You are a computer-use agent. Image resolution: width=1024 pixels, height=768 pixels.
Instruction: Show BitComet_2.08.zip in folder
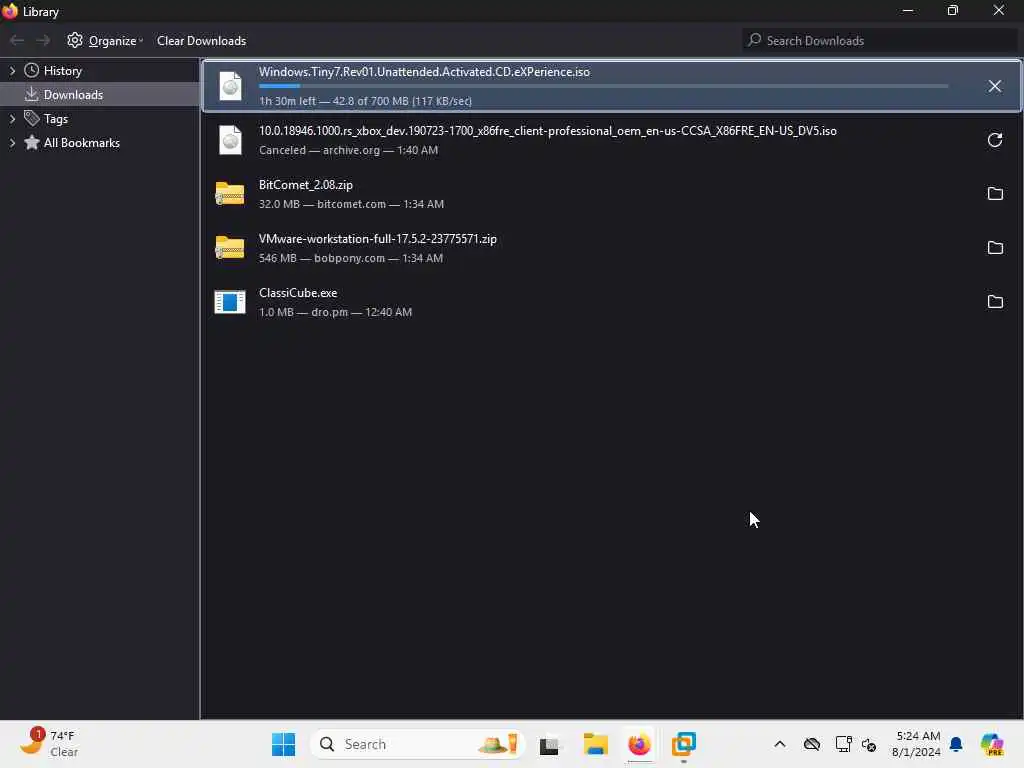coord(995,193)
